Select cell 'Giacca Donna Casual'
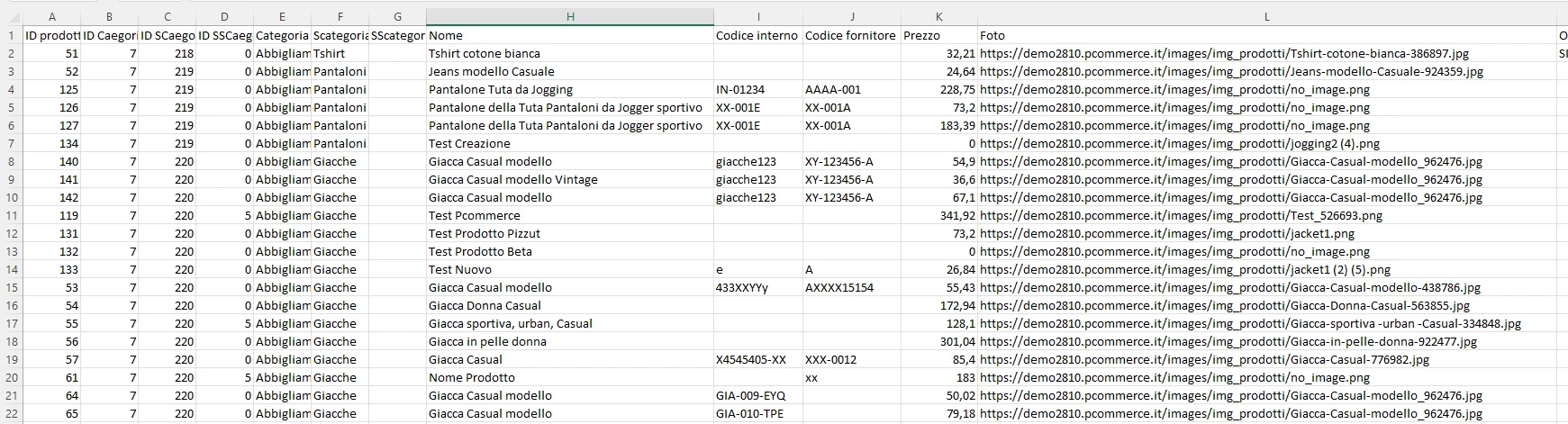 pos(570,305)
